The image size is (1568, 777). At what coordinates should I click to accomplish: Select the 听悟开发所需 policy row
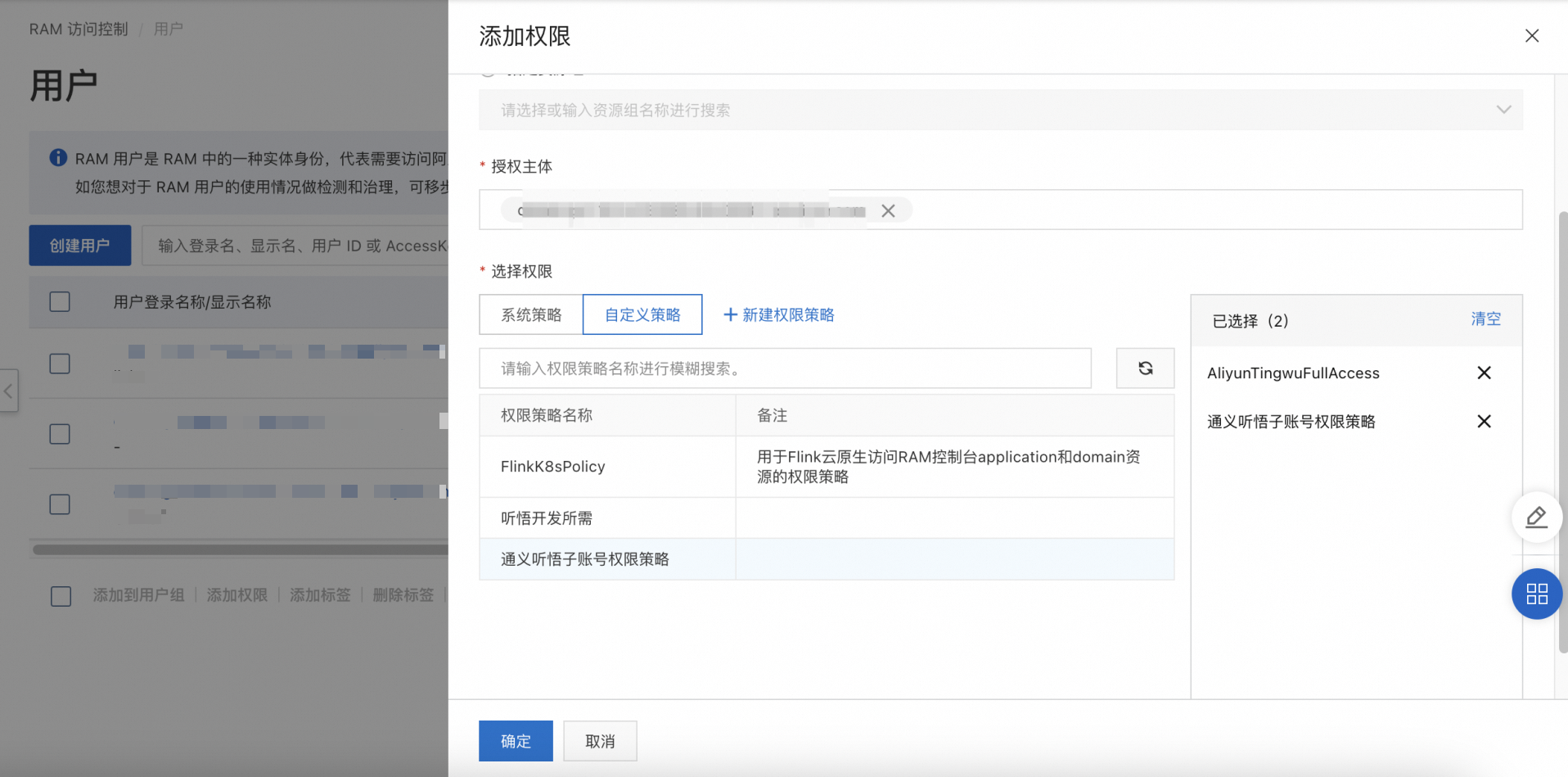coord(827,518)
